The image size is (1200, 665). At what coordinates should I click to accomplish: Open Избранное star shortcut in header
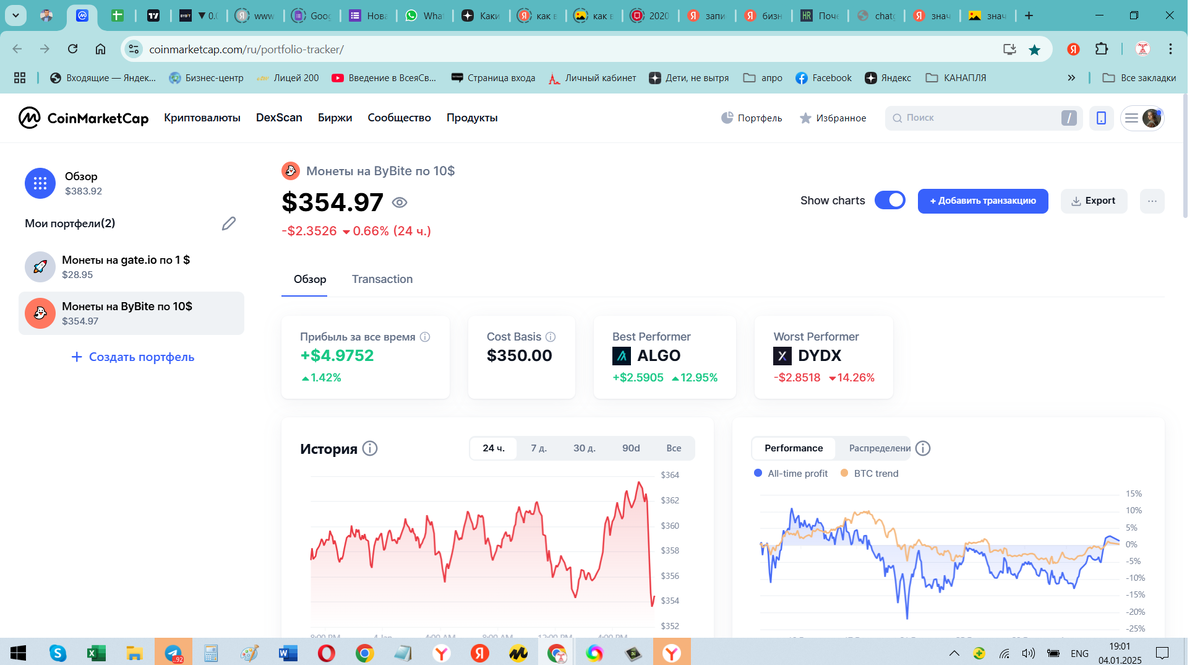coord(833,118)
